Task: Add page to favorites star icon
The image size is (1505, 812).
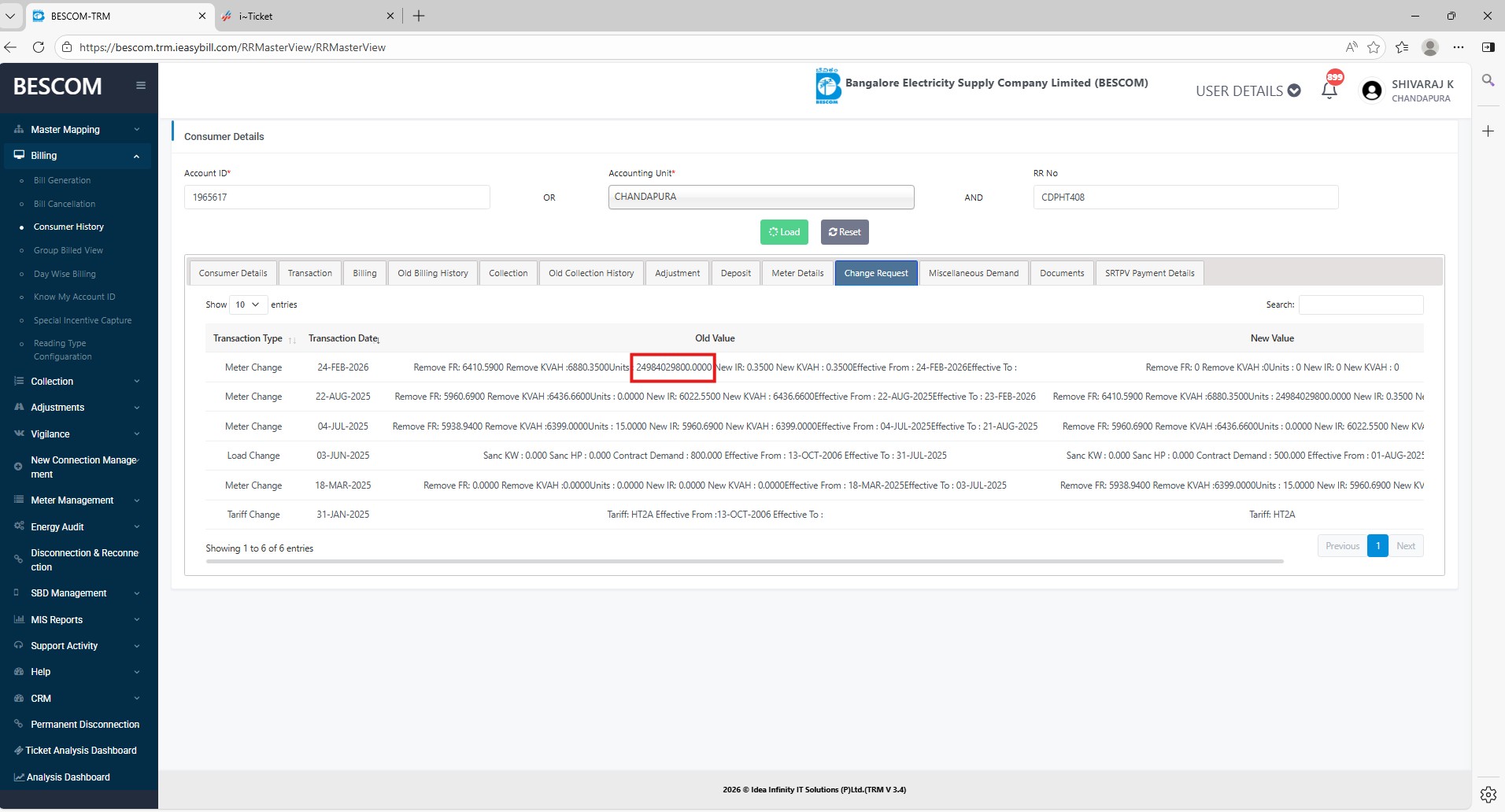Action: coord(1374,47)
